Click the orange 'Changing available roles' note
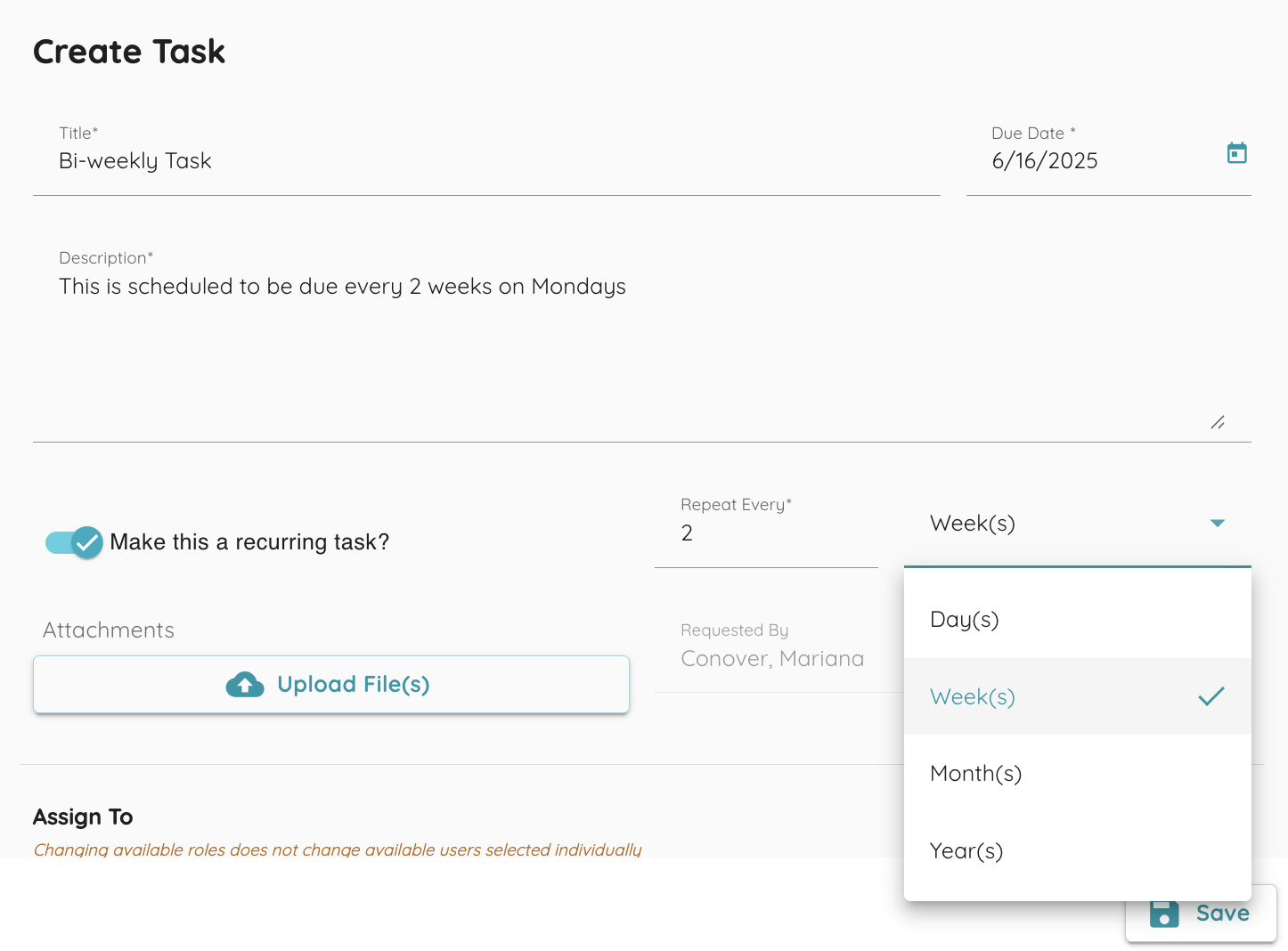1288x951 pixels. pos(338,849)
